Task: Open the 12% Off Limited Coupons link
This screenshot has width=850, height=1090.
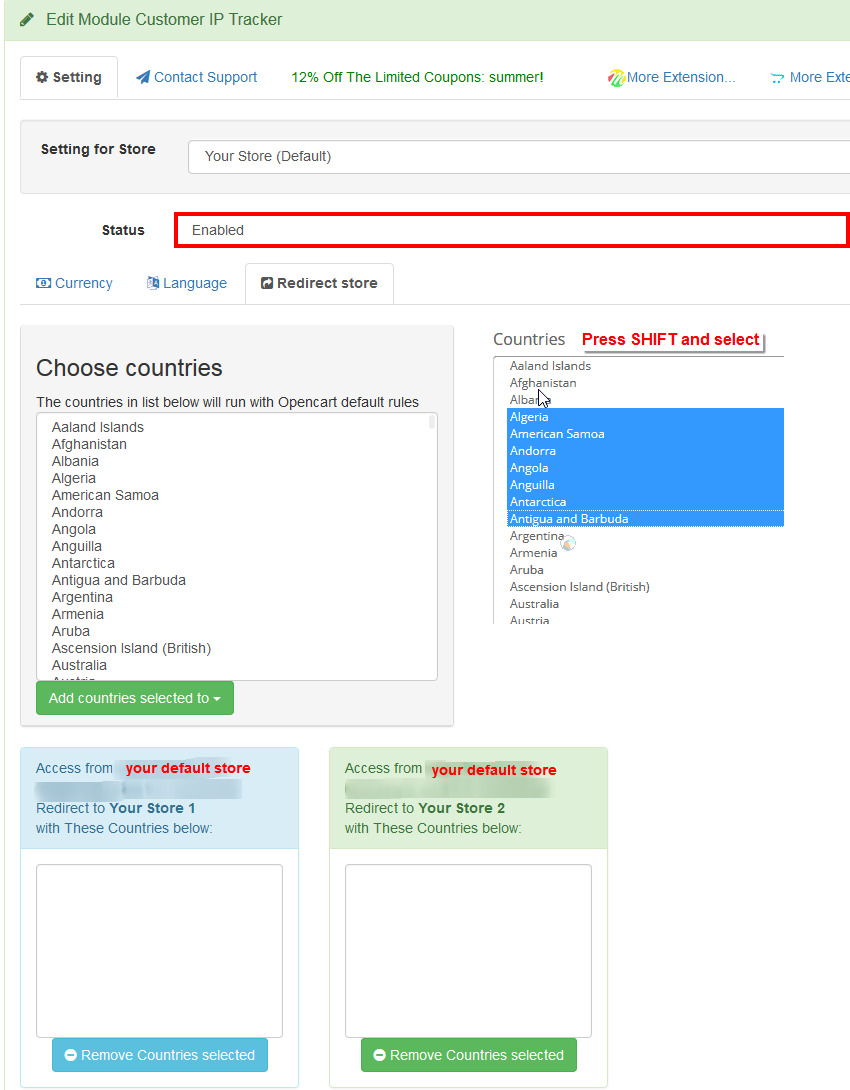Action: tap(417, 77)
